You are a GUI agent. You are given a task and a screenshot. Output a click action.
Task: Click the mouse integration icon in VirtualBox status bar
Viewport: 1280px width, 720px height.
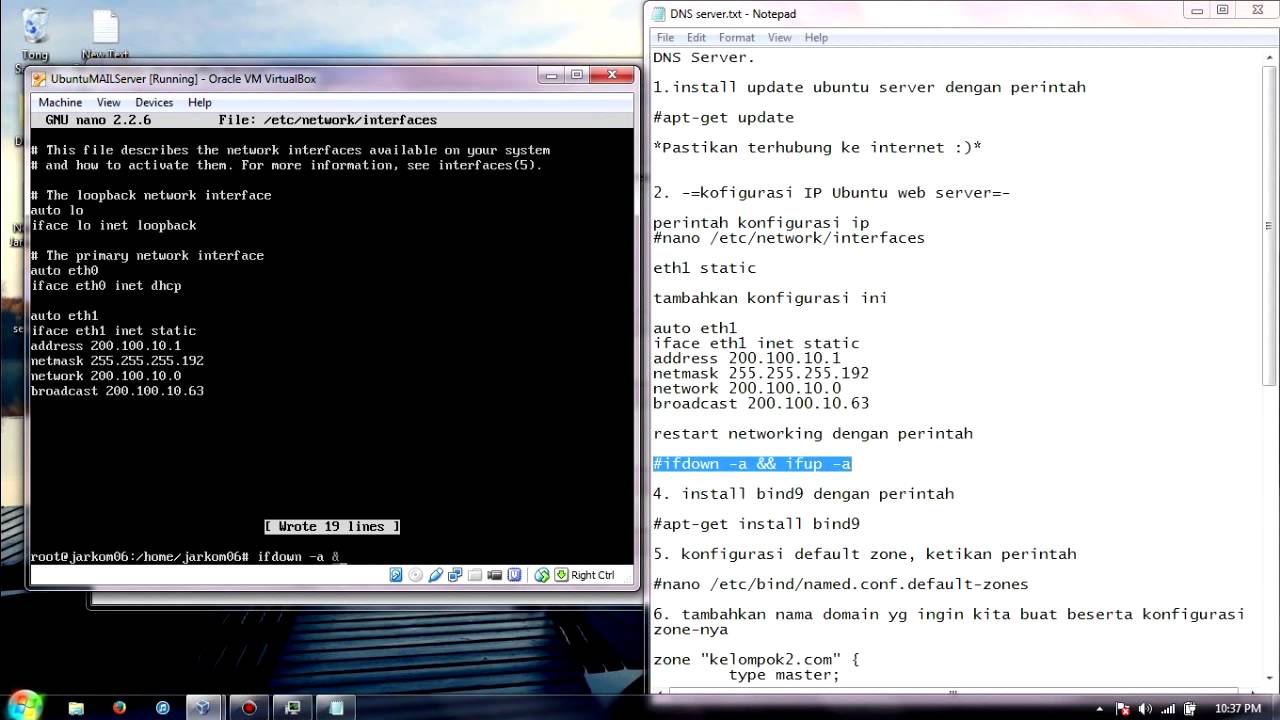(x=542, y=575)
